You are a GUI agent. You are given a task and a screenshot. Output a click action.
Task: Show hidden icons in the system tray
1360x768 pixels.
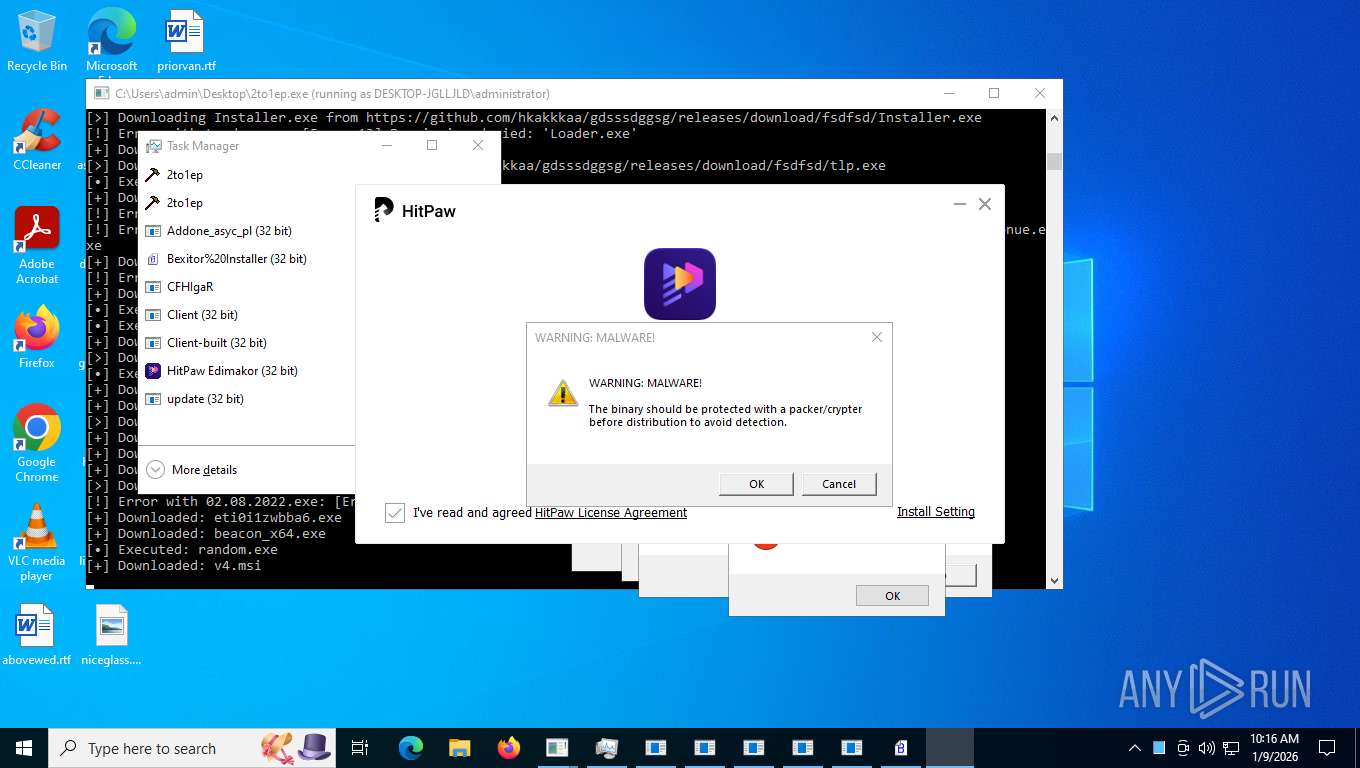tap(1135, 748)
